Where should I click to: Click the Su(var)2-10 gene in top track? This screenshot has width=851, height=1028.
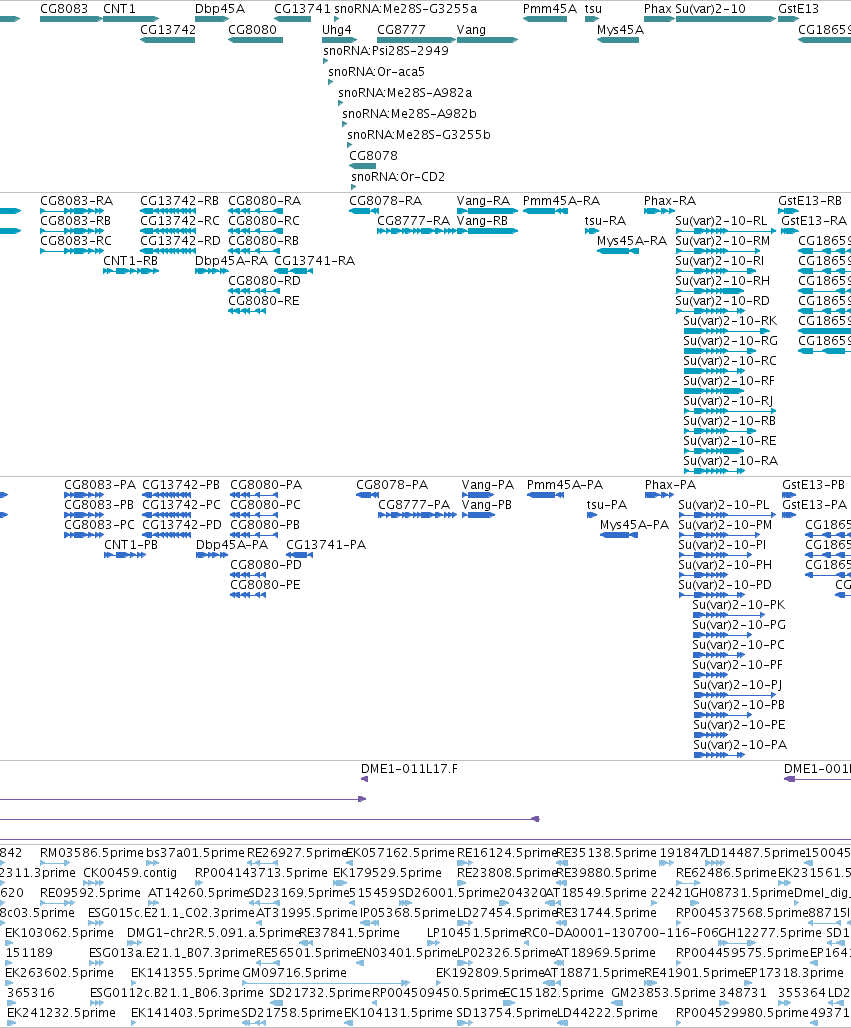[x=726, y=19]
